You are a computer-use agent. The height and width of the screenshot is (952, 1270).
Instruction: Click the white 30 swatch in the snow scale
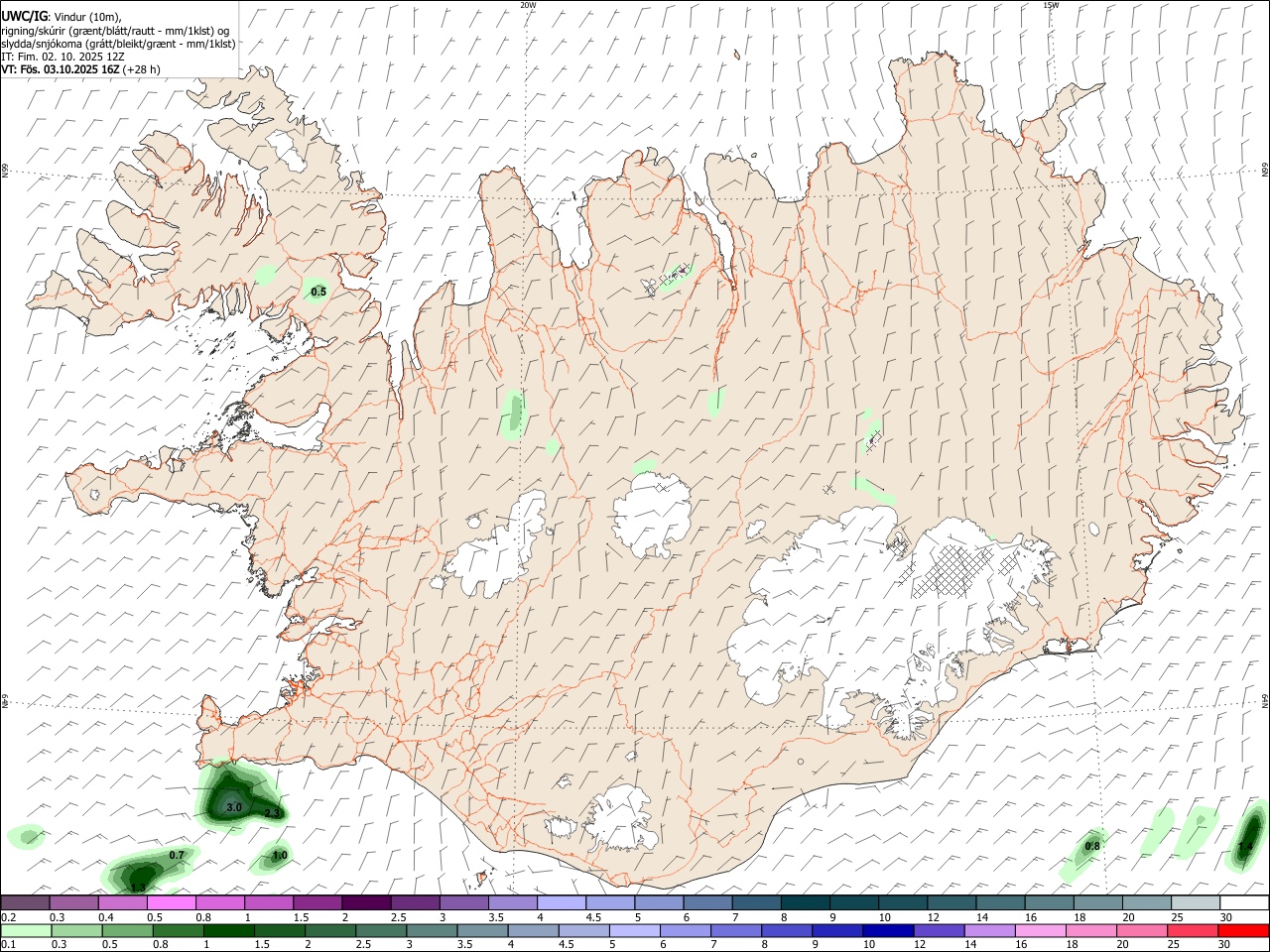pos(1244,902)
